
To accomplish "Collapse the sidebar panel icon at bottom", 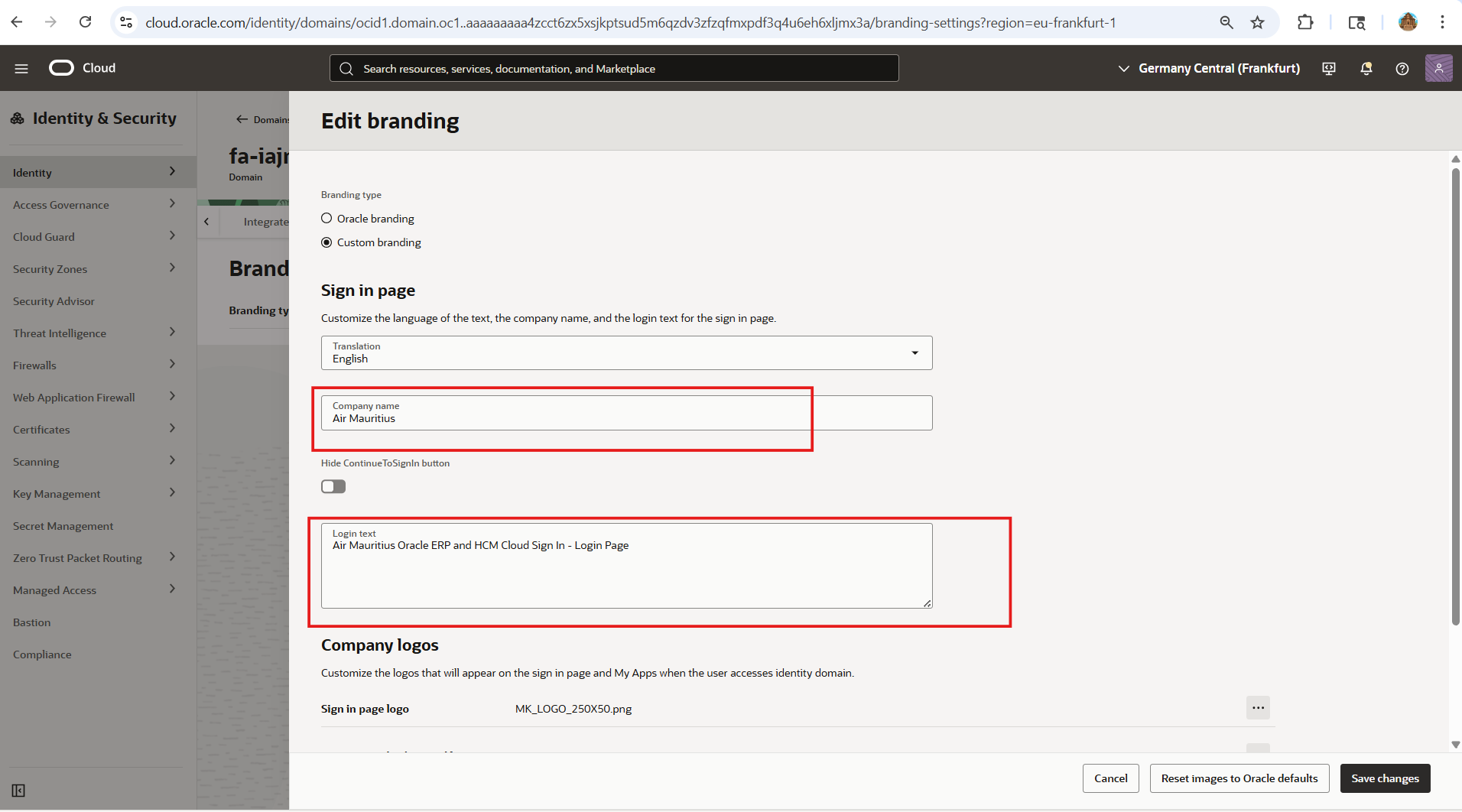I will click(18, 791).
